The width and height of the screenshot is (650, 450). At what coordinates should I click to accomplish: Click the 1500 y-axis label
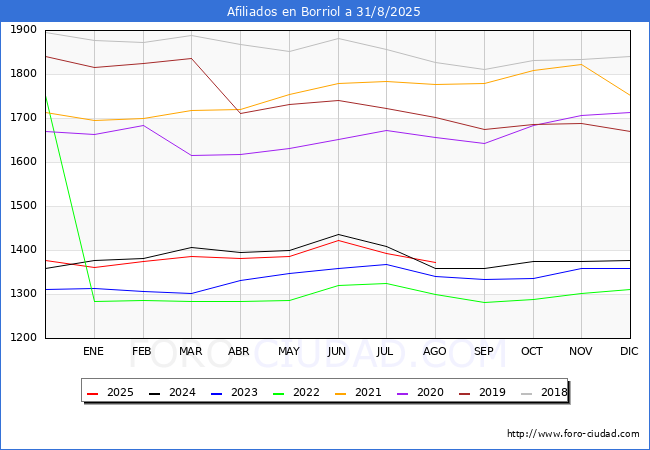24,206
